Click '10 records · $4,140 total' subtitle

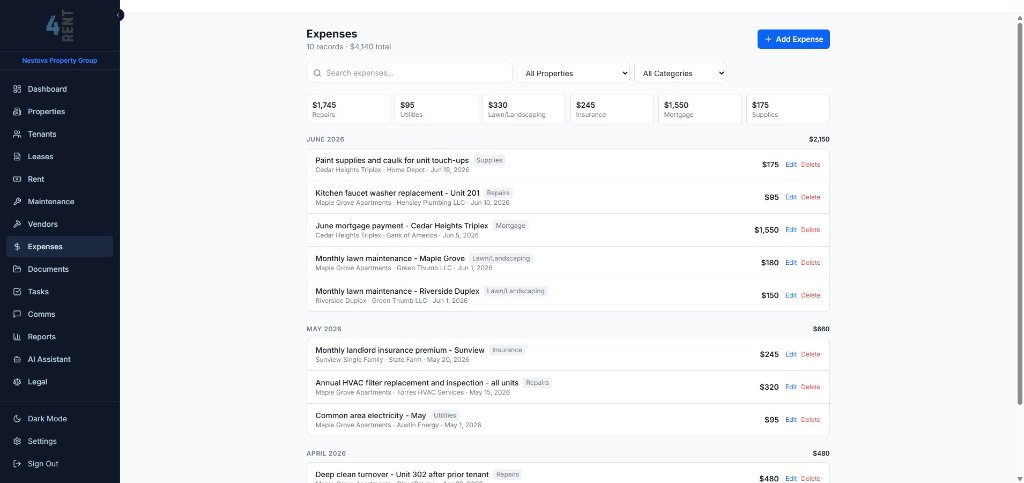(x=349, y=47)
